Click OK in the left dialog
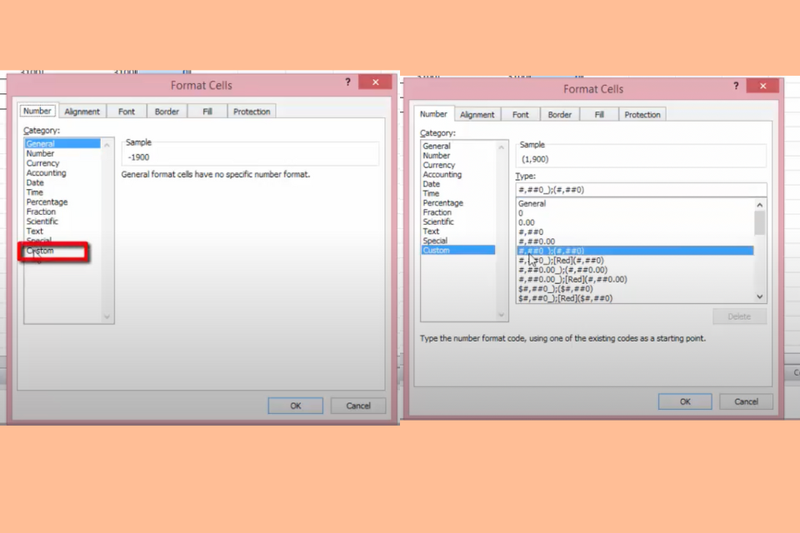The image size is (800, 533). [295, 406]
